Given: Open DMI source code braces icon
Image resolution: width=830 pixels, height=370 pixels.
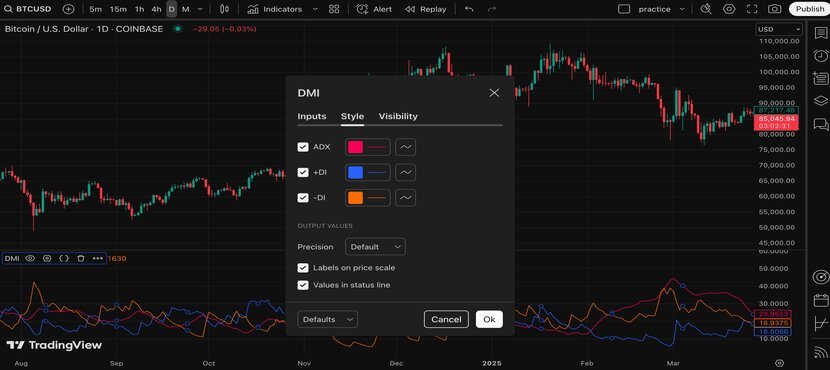Looking at the screenshot, I should point(64,258).
